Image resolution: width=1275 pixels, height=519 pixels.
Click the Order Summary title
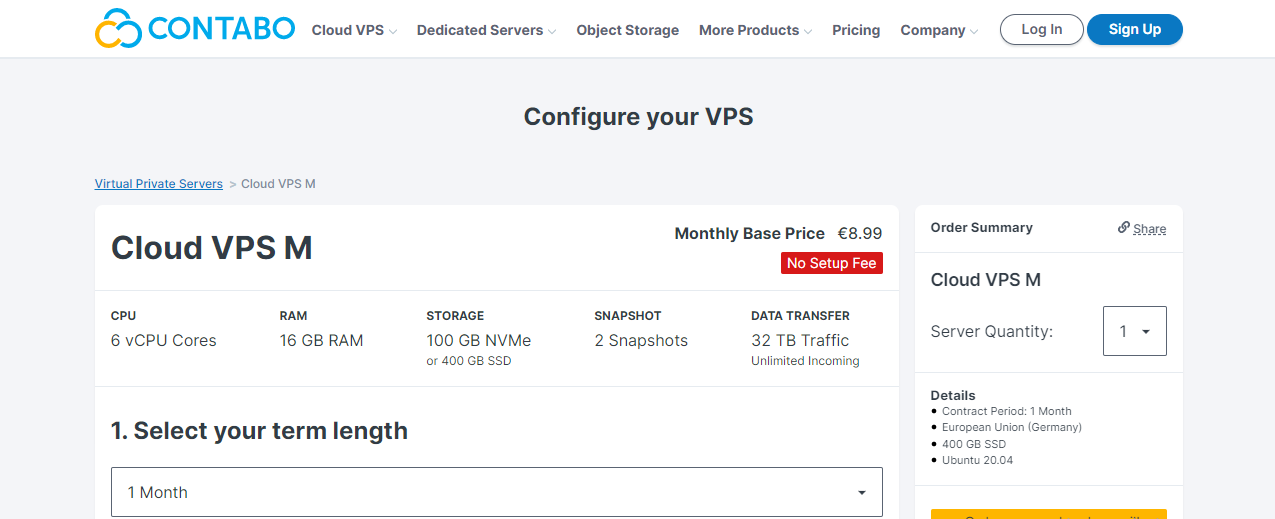coord(981,227)
